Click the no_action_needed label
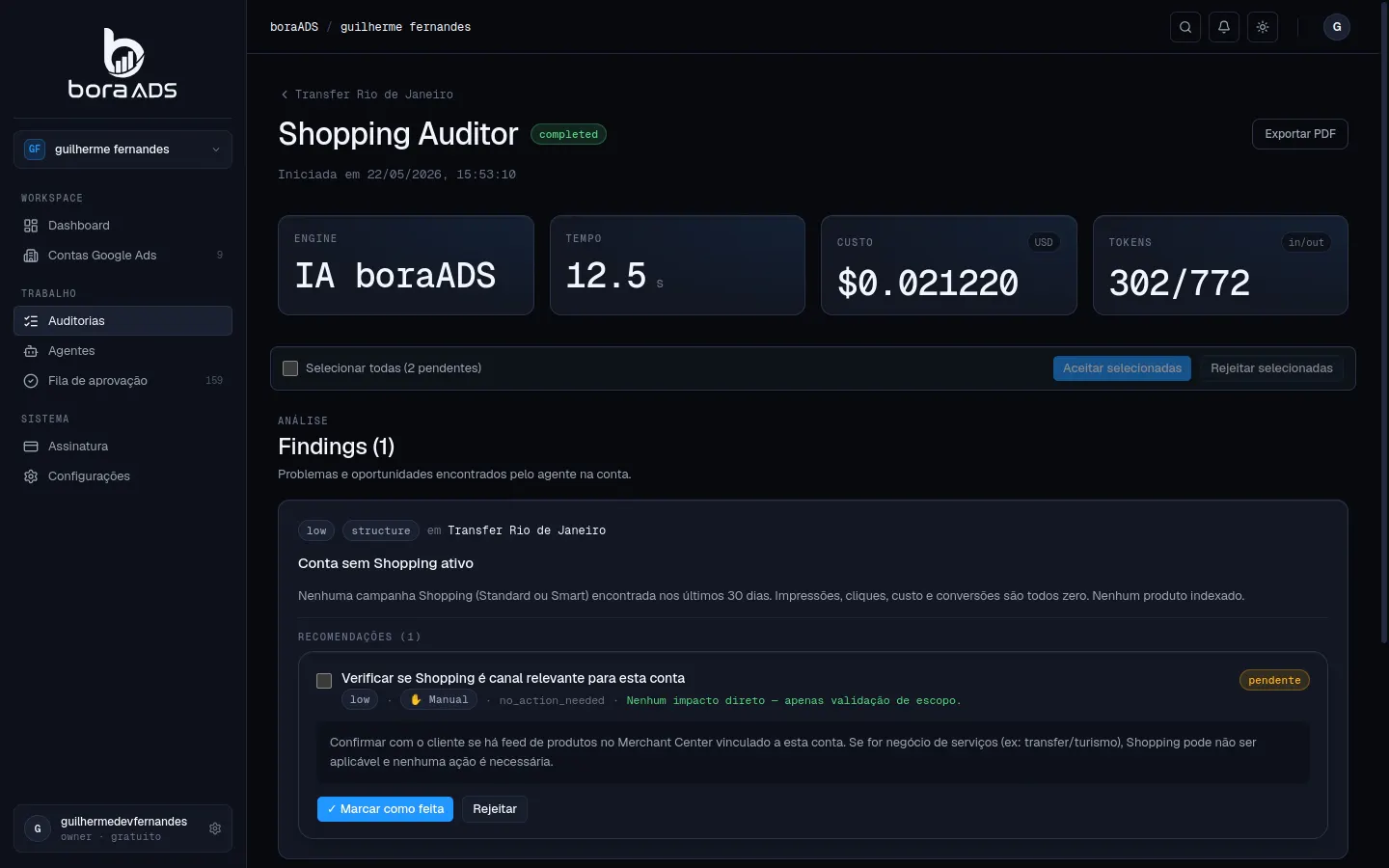The height and width of the screenshot is (868, 1389). [x=552, y=701]
